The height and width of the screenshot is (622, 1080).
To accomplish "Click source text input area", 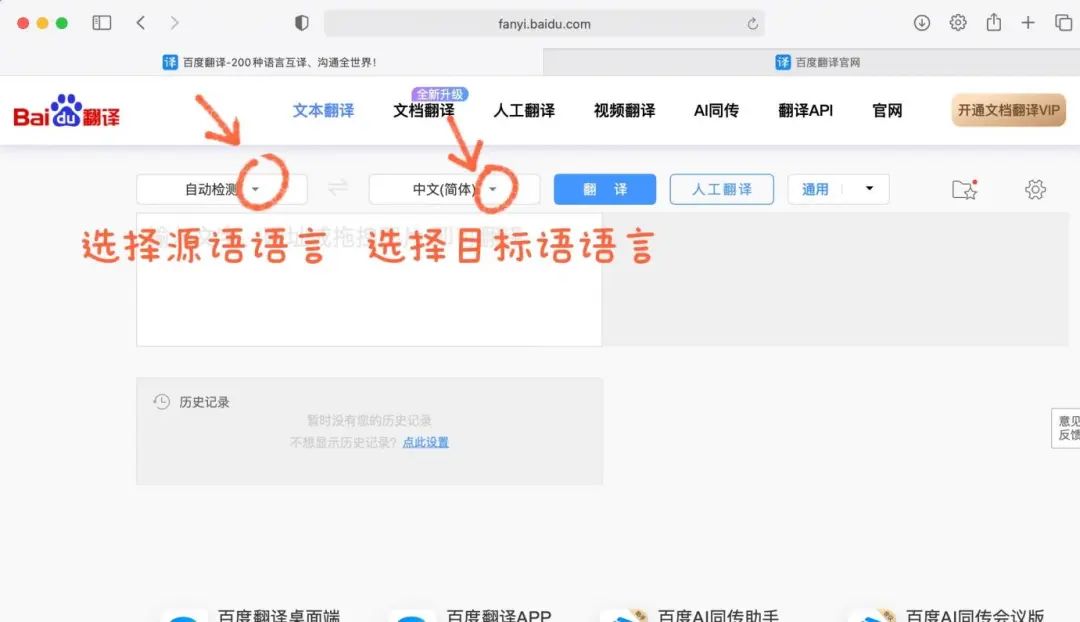I will point(369,280).
